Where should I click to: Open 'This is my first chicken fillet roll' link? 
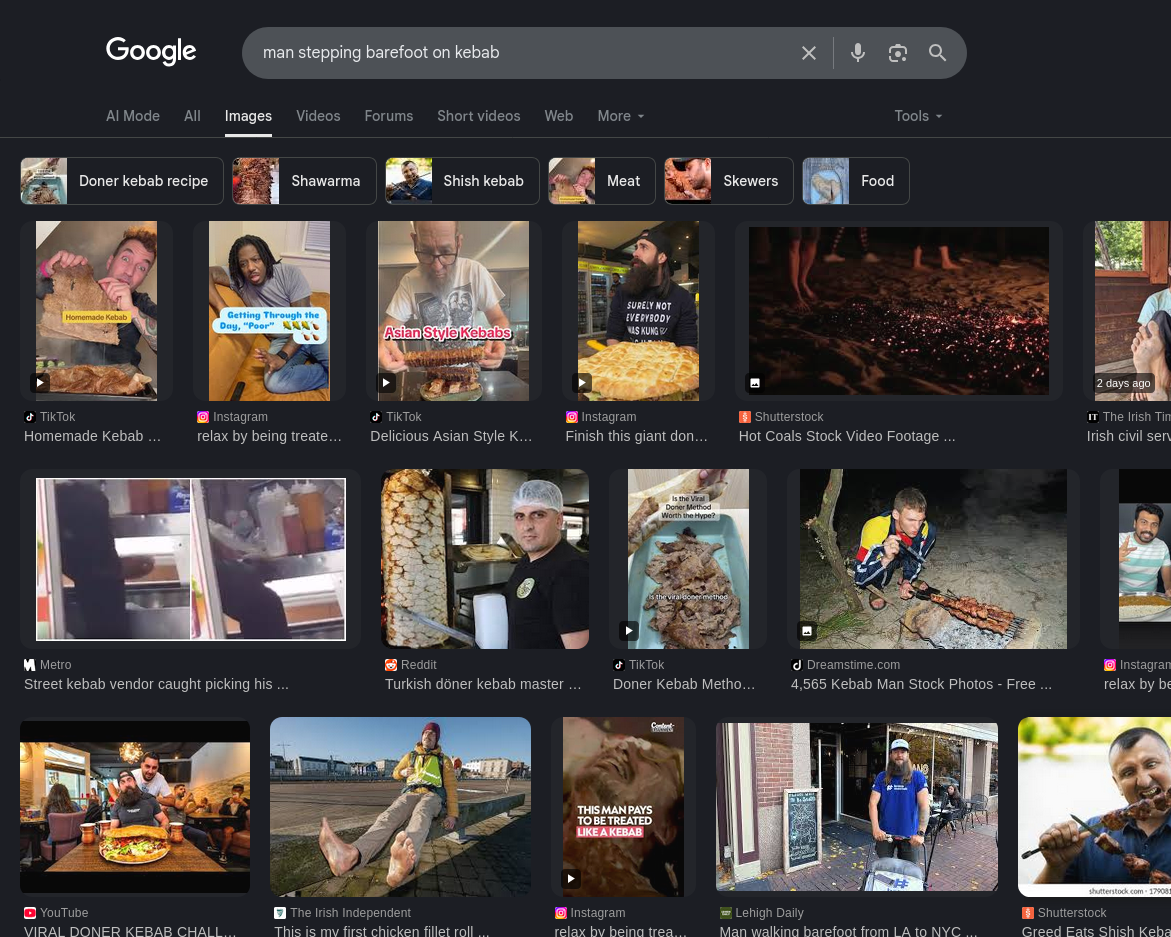382,930
